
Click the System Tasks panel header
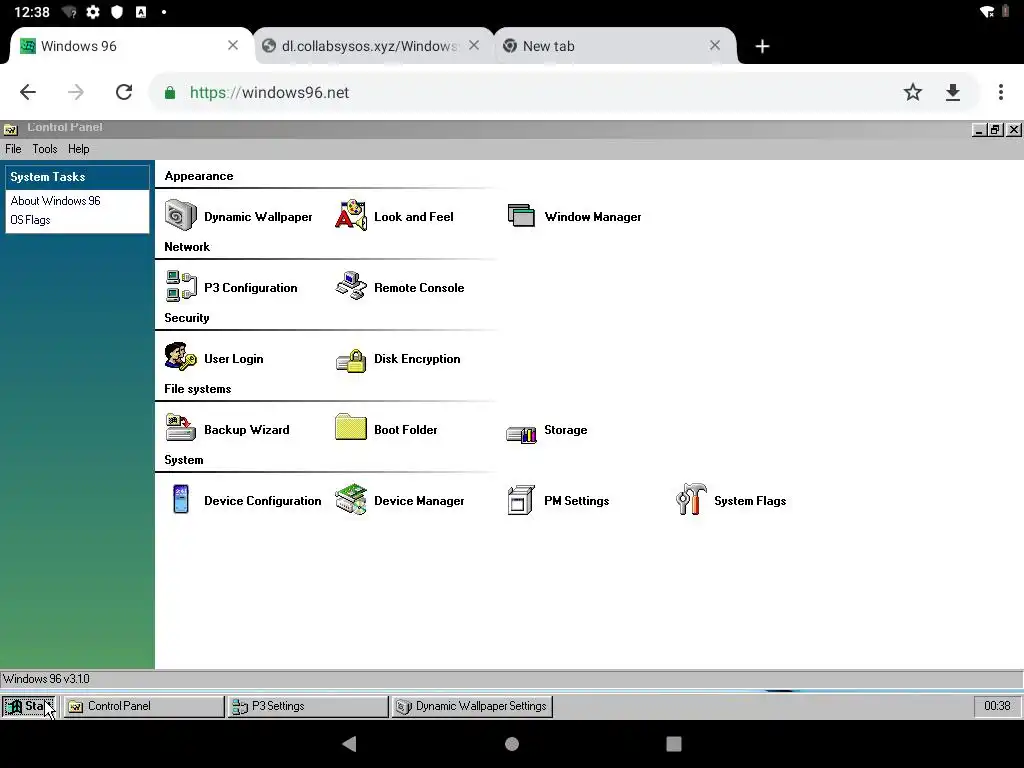coord(77,177)
